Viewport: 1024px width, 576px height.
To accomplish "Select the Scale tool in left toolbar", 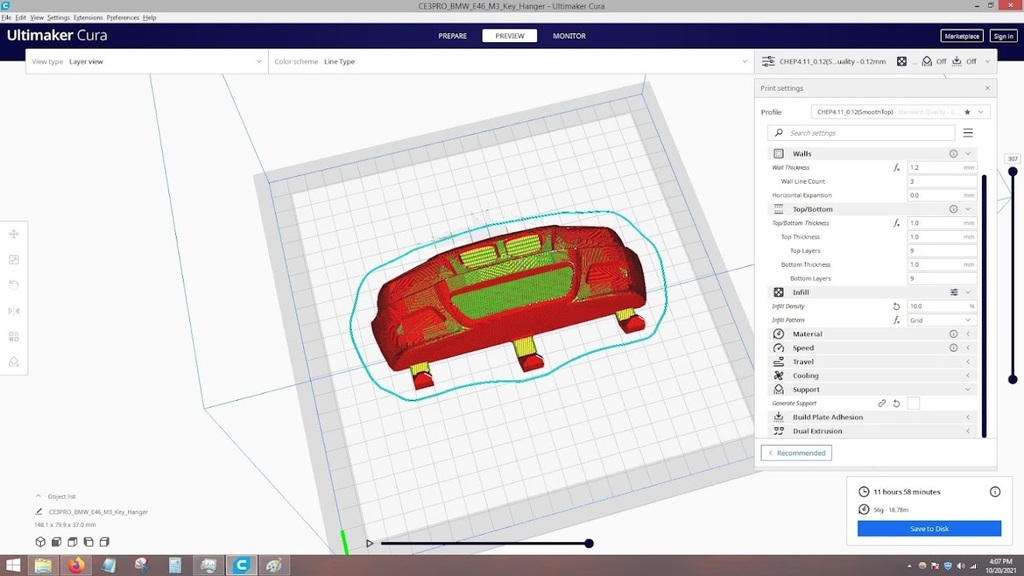I will (x=14, y=260).
